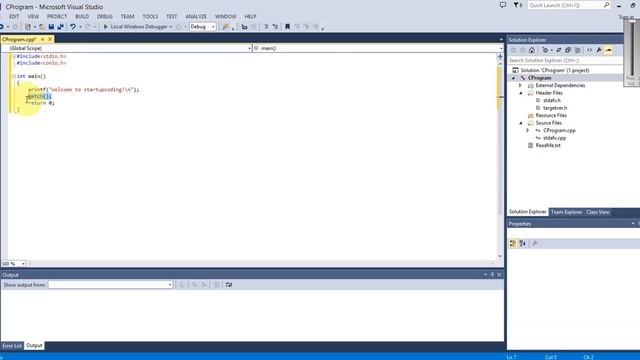Click the pending changes filter icon
Image resolution: width=640 pixels, height=360 pixels.
click(x=545, y=50)
